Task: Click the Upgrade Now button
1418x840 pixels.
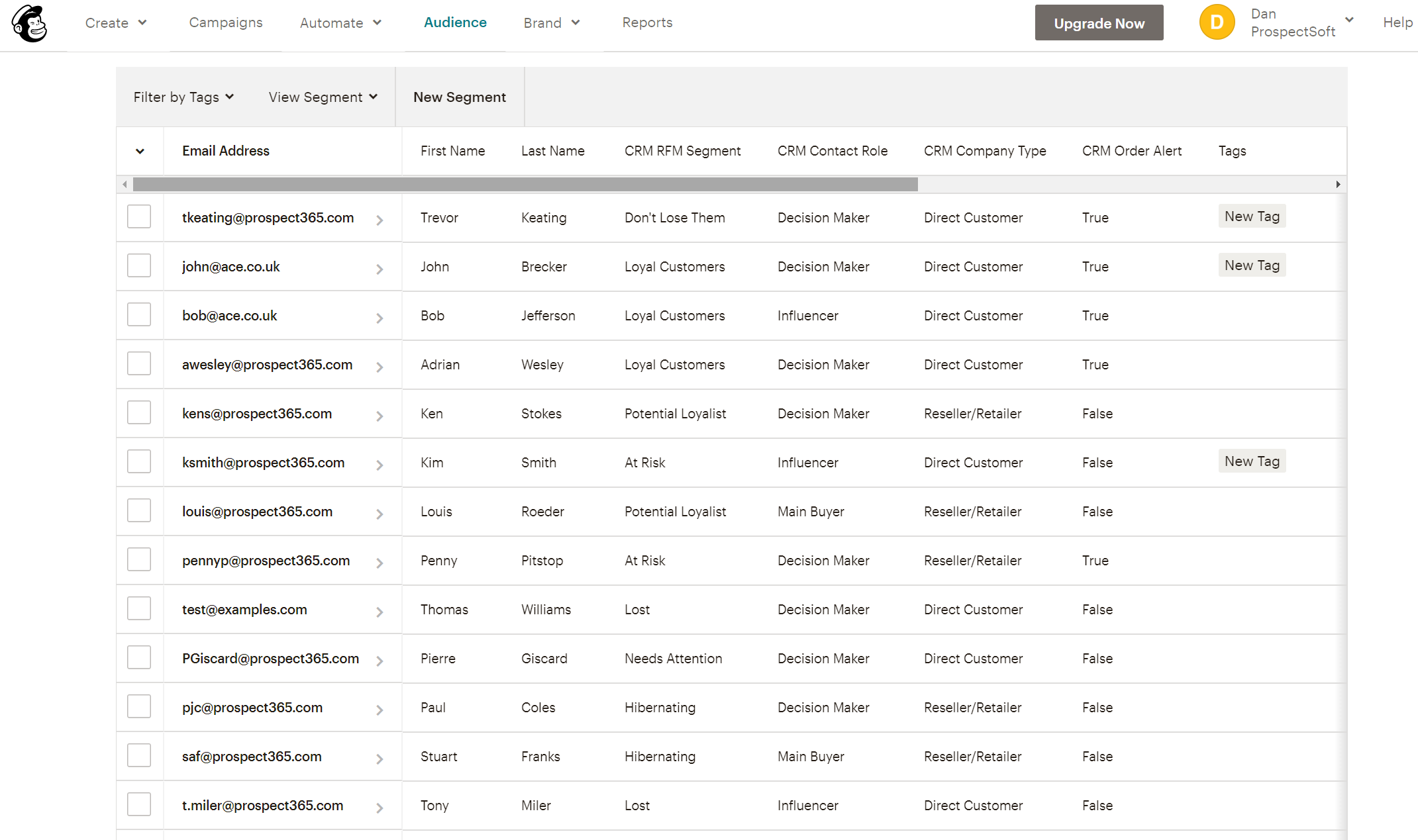Action: click(1099, 22)
